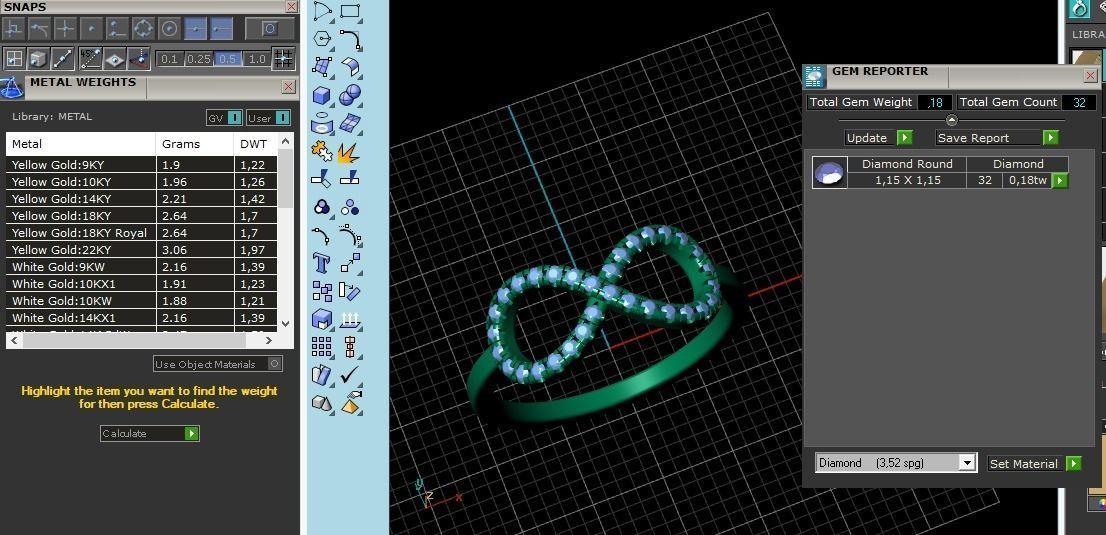1106x535 pixels.
Task: Click the Set Material button
Action: click(x=1034, y=464)
